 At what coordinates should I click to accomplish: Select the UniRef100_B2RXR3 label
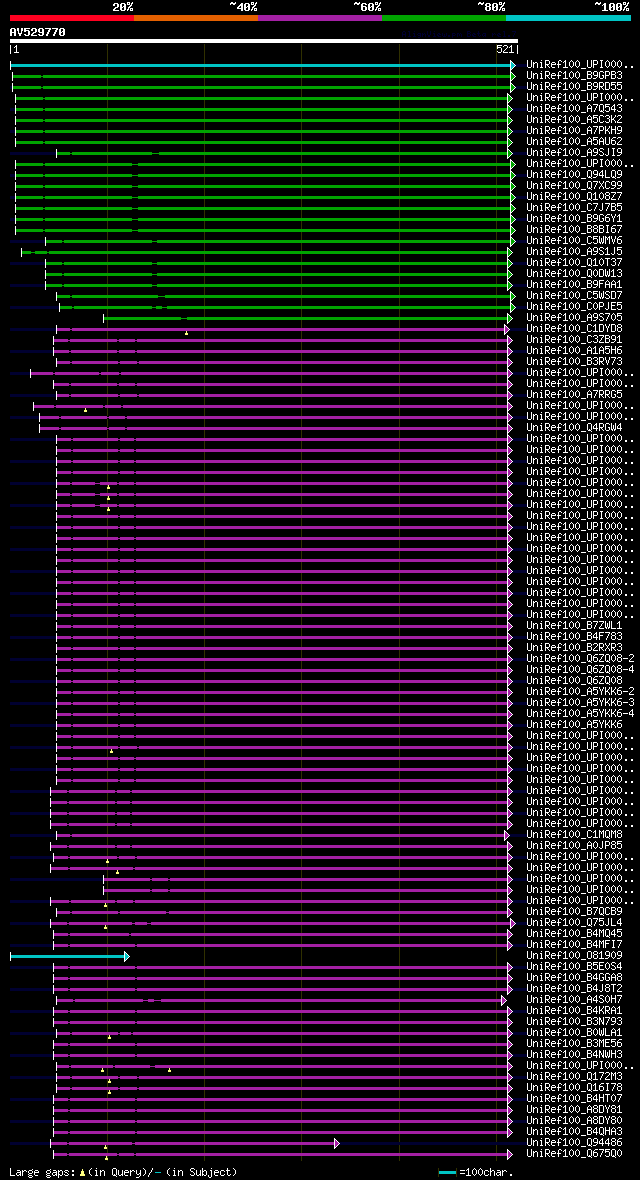click(574, 647)
